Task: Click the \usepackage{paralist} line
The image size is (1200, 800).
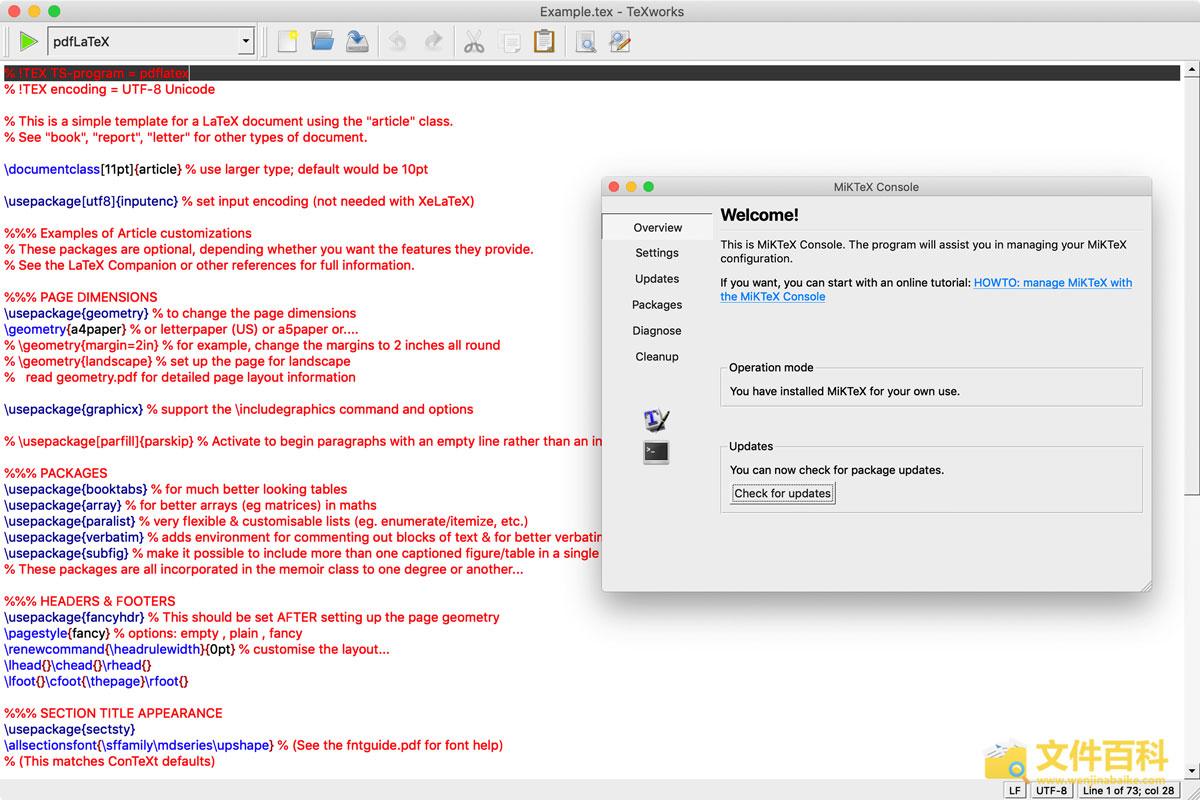Action: tap(266, 521)
